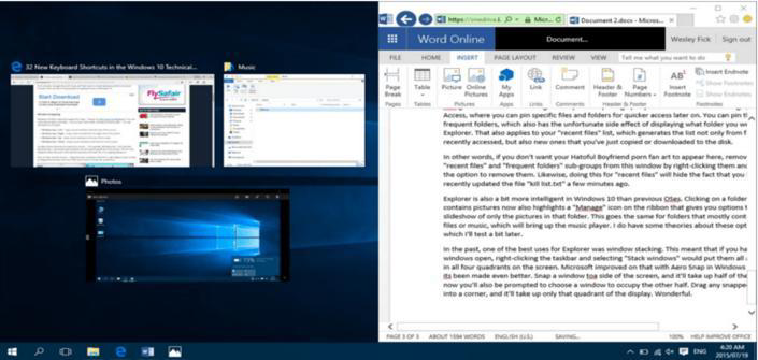Click the browser address bar URL
This screenshot has width=758, height=360.
474,19
